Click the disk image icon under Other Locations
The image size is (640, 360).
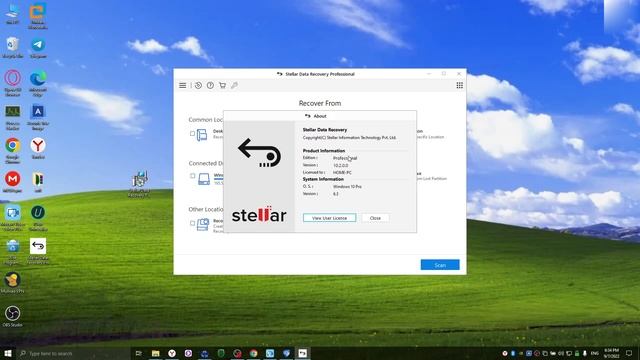[x=203, y=224]
